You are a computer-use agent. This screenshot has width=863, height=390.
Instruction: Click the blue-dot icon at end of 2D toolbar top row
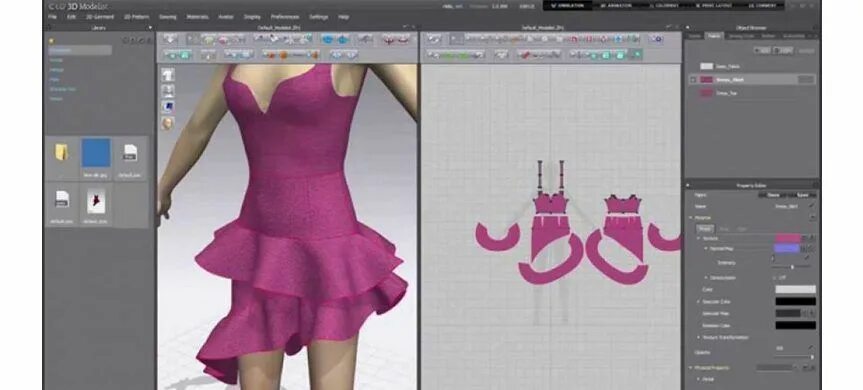pyautogui.click(x=655, y=39)
